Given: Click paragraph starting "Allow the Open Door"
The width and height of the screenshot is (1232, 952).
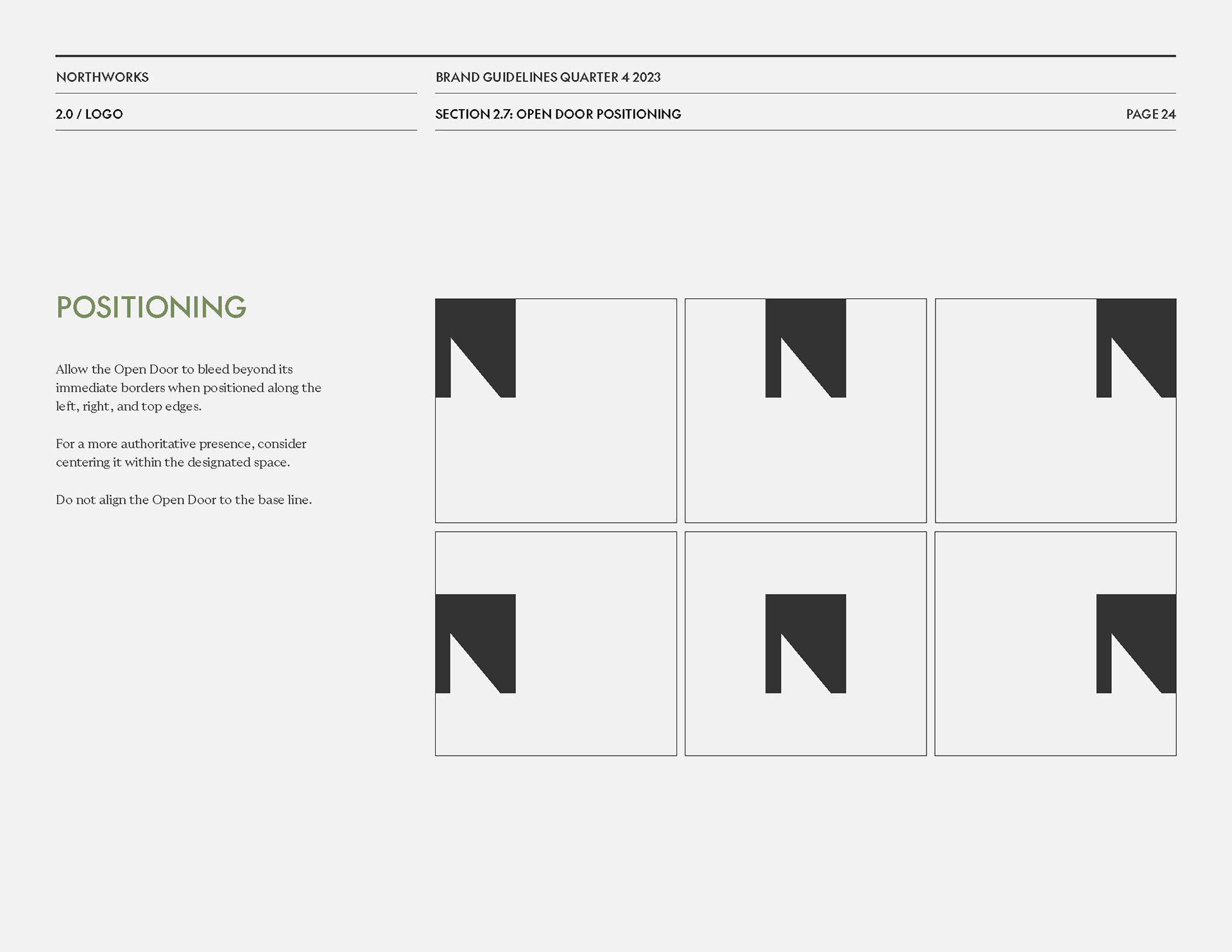Looking at the screenshot, I should tap(189, 387).
